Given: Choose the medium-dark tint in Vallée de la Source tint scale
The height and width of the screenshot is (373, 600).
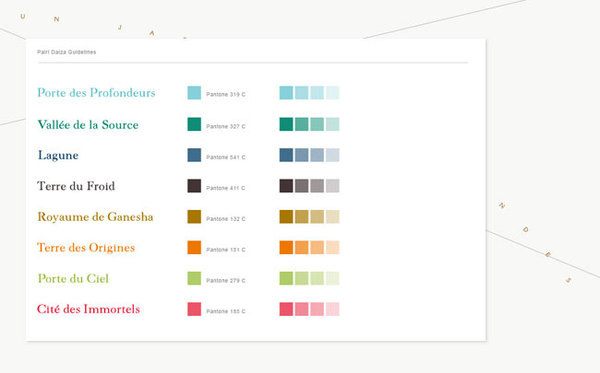Looking at the screenshot, I should [302, 124].
